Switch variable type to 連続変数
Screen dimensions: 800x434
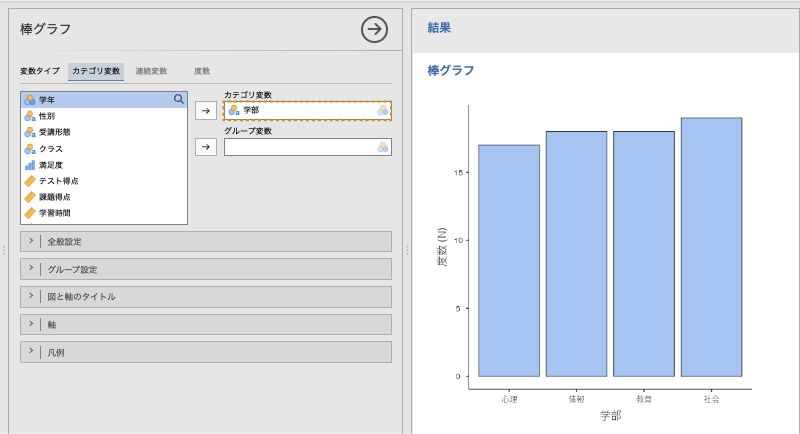pos(151,71)
